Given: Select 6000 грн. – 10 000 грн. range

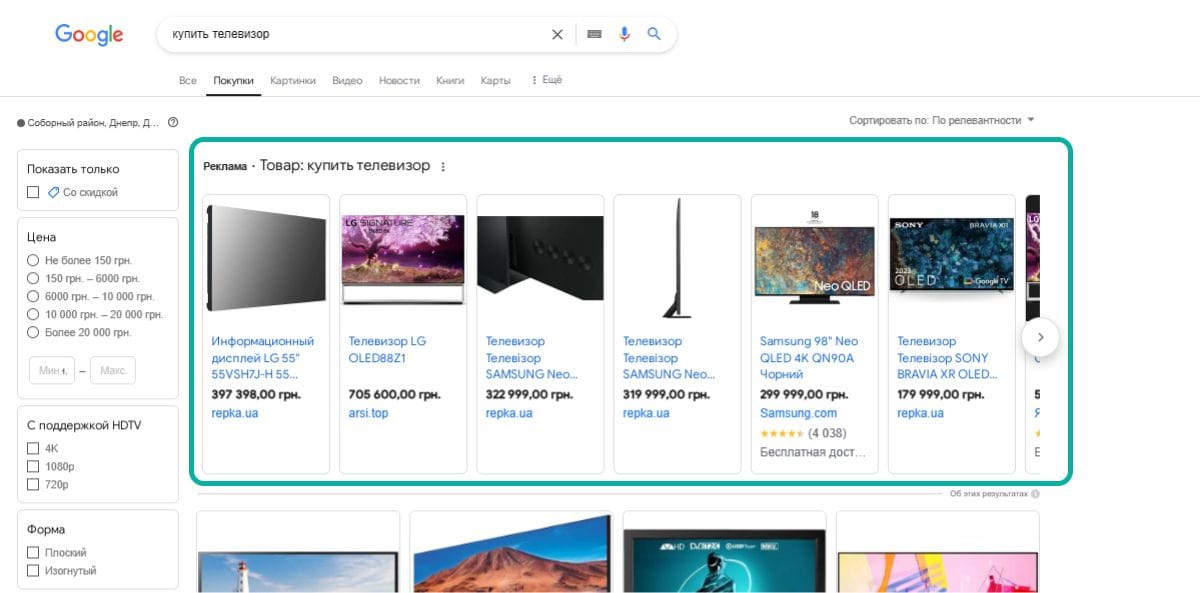Looking at the screenshot, I should point(33,296).
